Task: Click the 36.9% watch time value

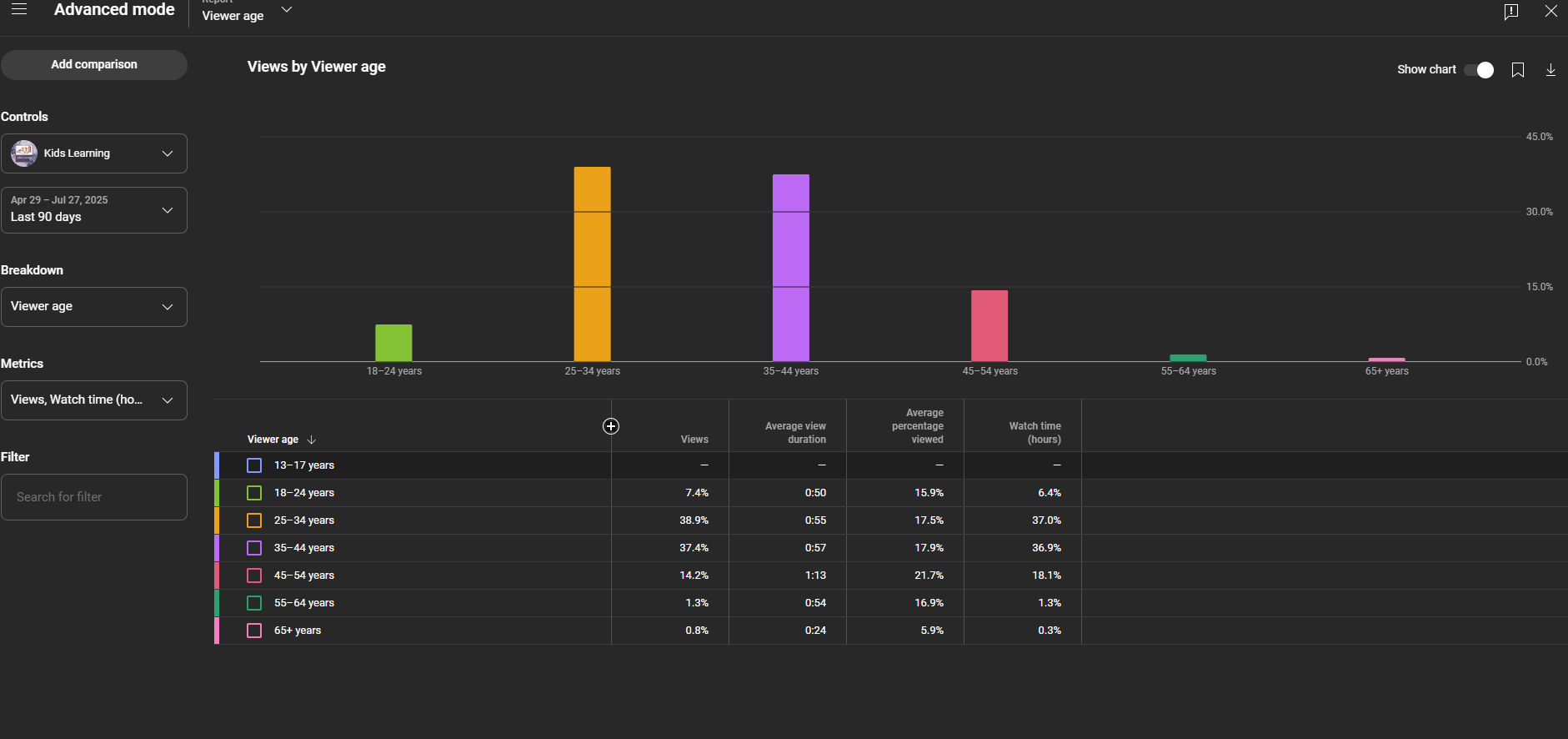Action: [x=1046, y=548]
